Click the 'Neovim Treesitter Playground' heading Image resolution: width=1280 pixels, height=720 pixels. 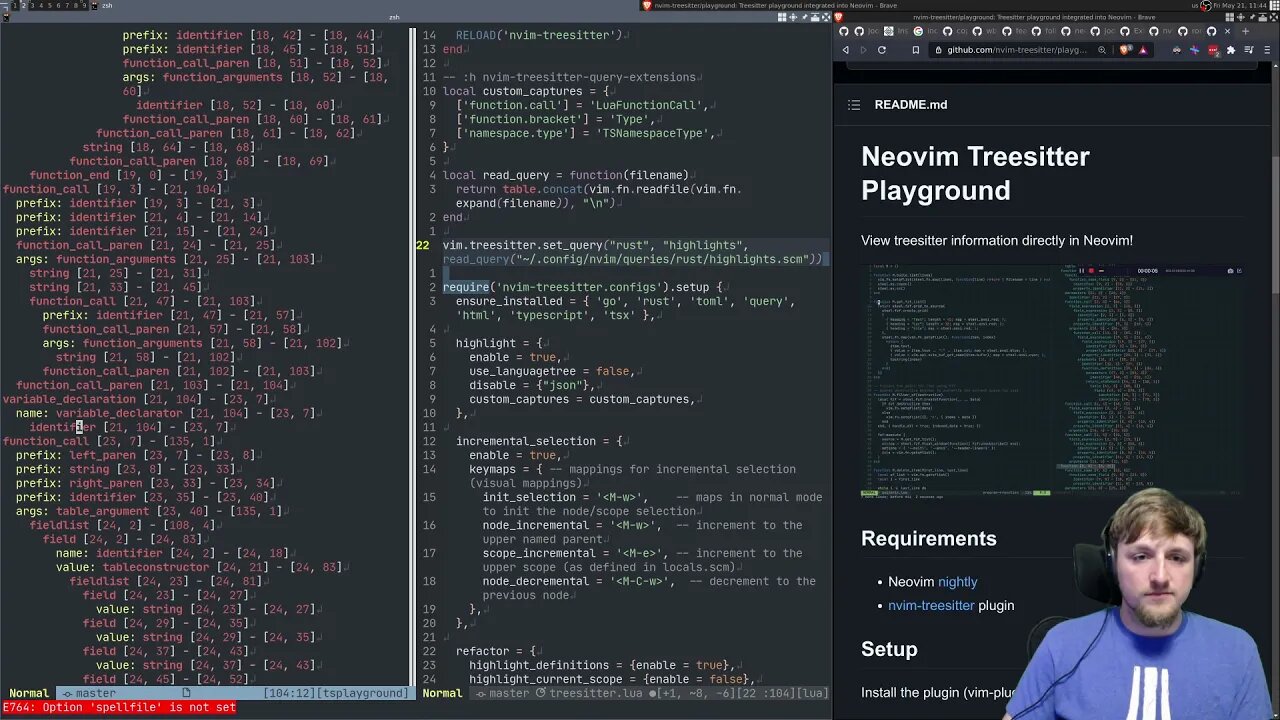pos(975,173)
